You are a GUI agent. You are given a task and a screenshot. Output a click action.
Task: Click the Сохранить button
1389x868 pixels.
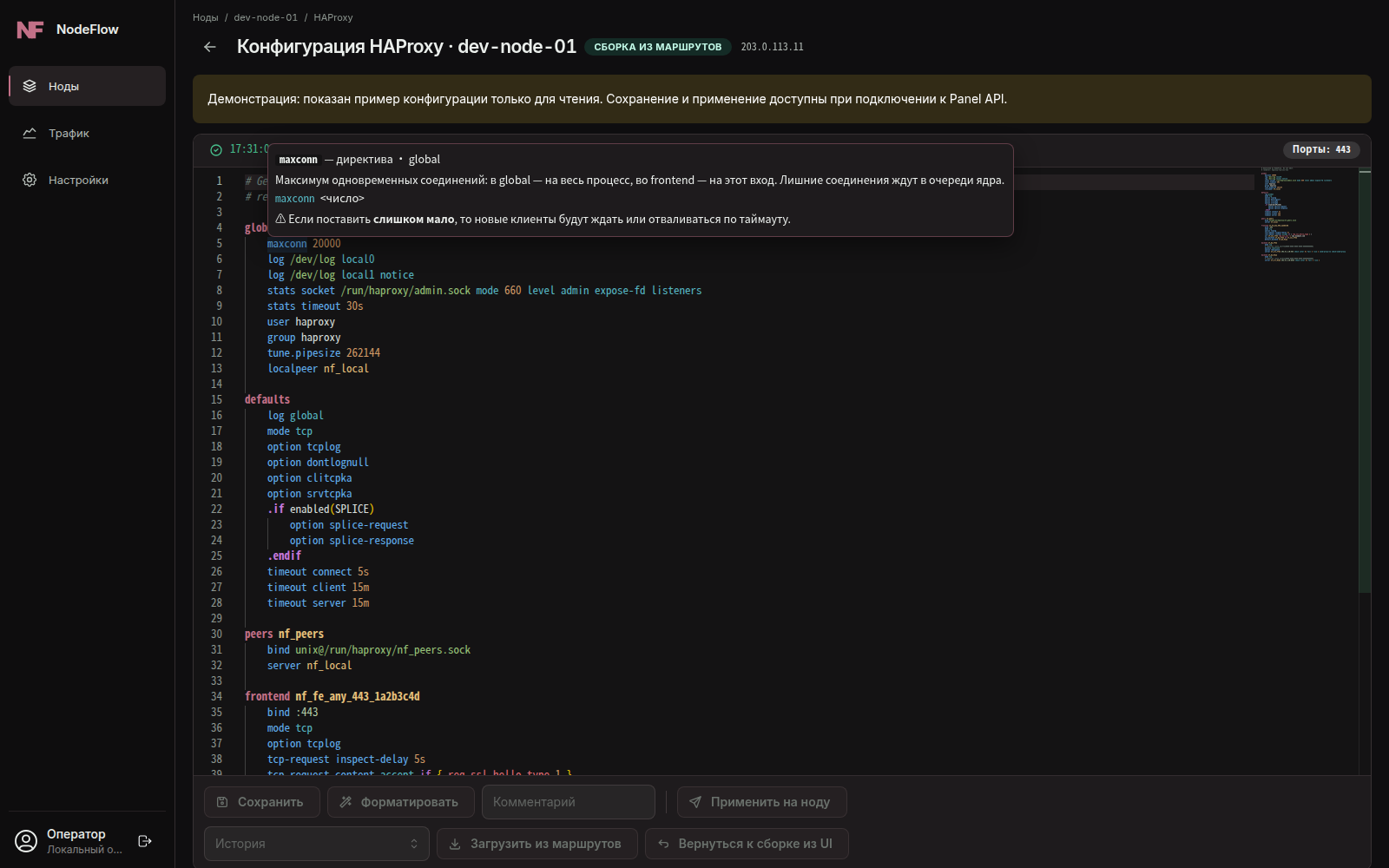[x=262, y=802]
